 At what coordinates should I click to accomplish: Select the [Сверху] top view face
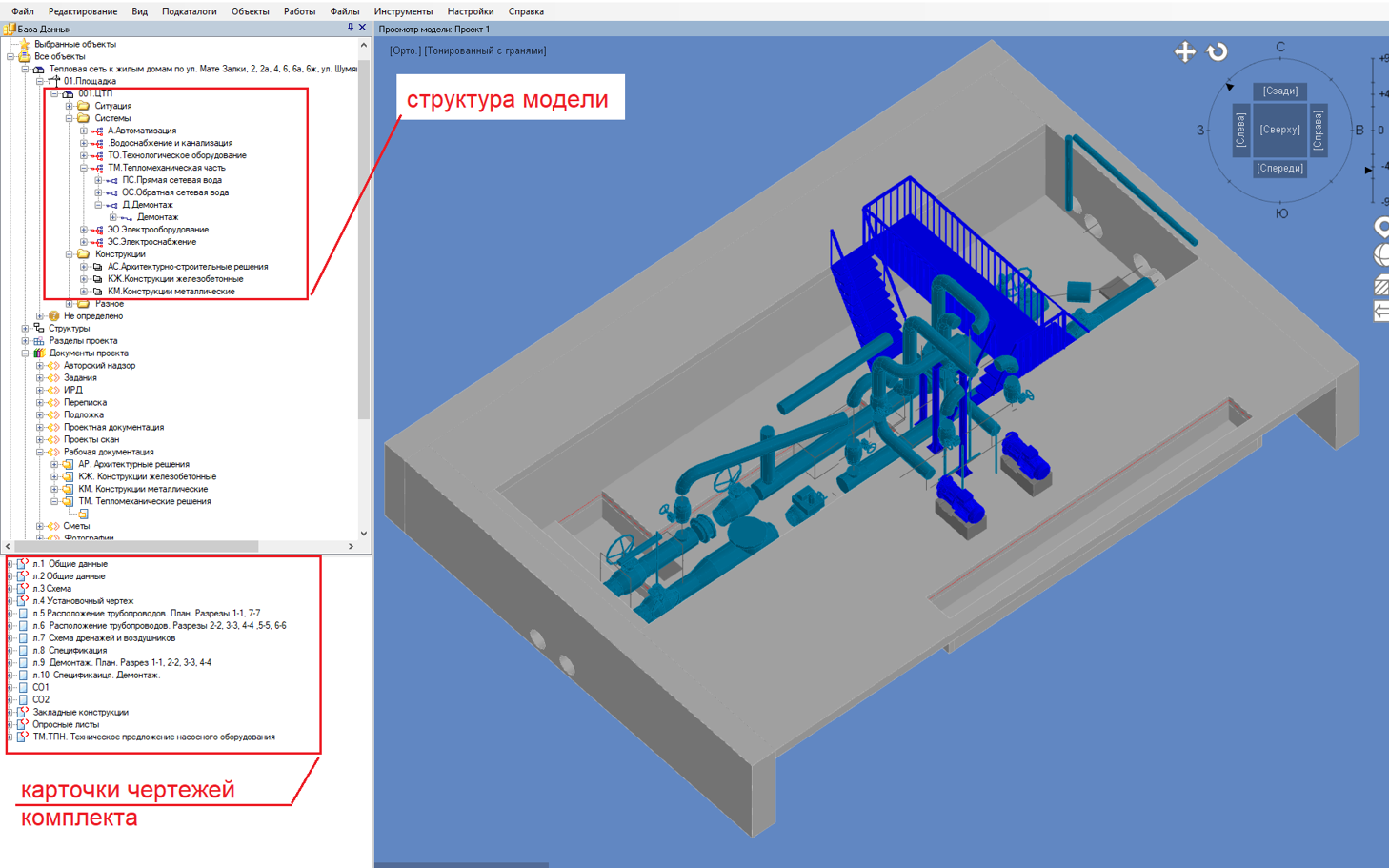[x=1279, y=130]
